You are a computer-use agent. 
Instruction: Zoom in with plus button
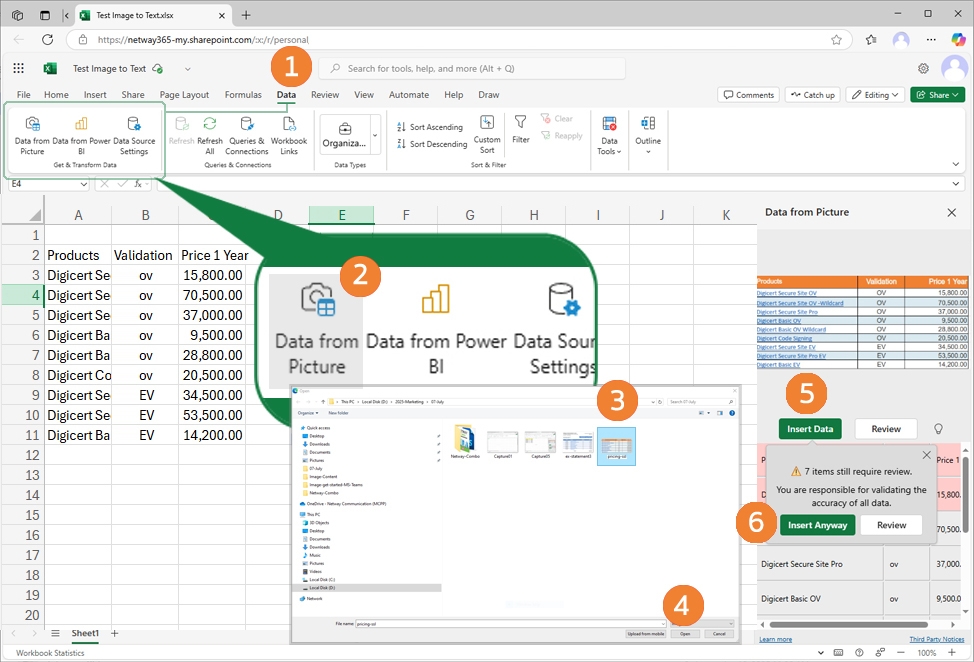click(x=952, y=652)
